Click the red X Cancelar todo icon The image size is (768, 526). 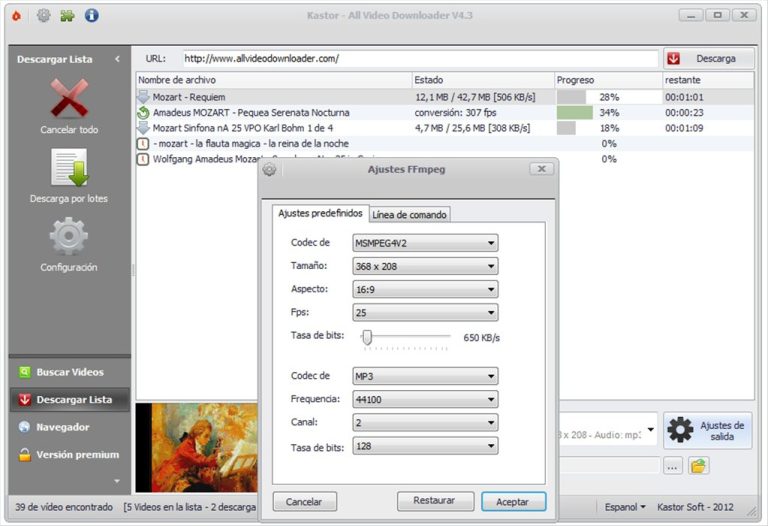coord(69,98)
